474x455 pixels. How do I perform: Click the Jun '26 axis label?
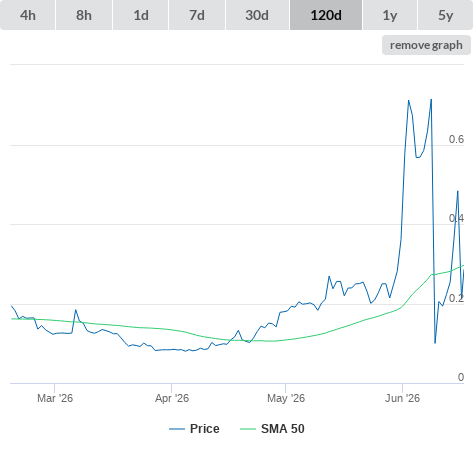coord(402,398)
